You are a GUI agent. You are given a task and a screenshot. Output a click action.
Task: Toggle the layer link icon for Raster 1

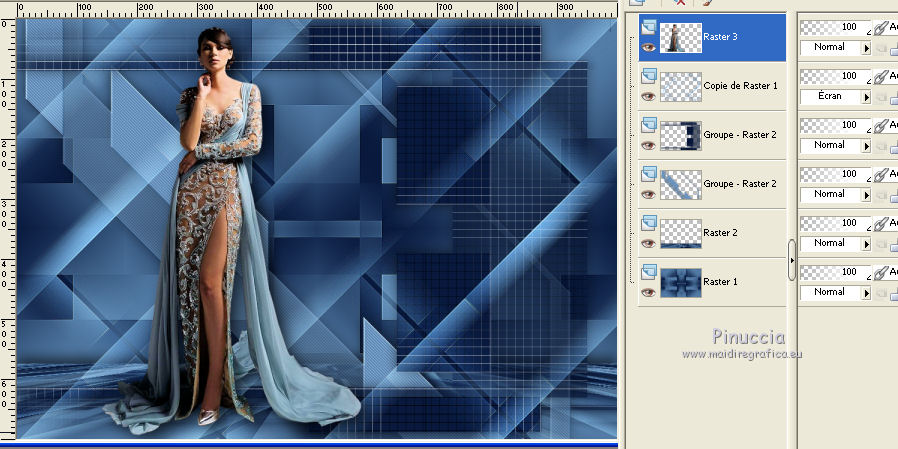(881, 272)
